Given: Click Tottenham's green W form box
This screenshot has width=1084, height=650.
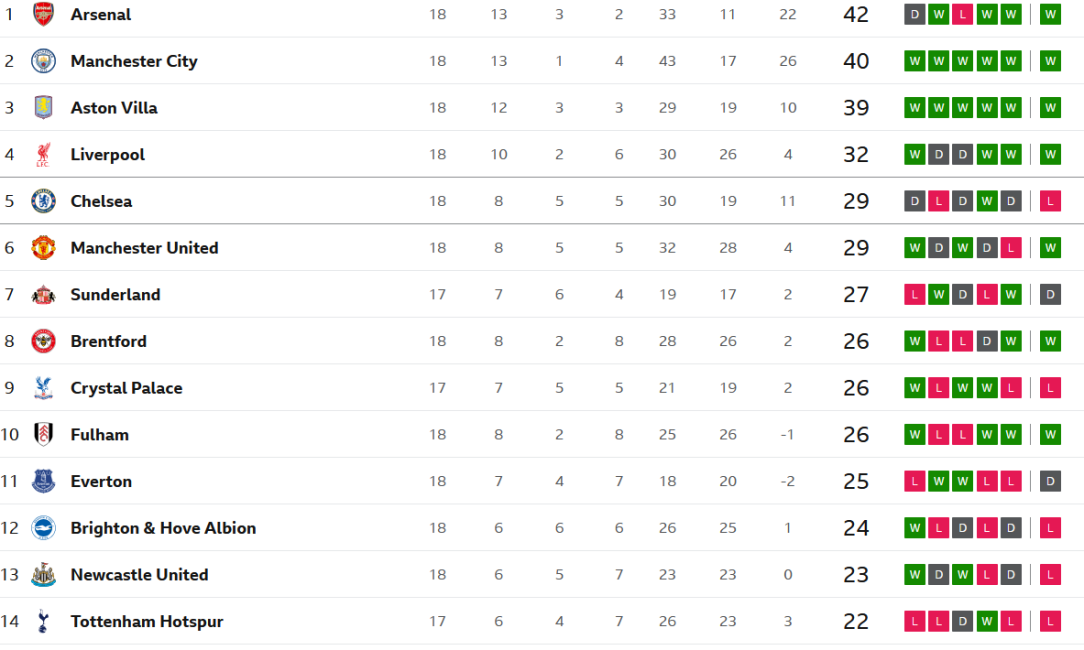Looking at the screenshot, I should (987, 621).
